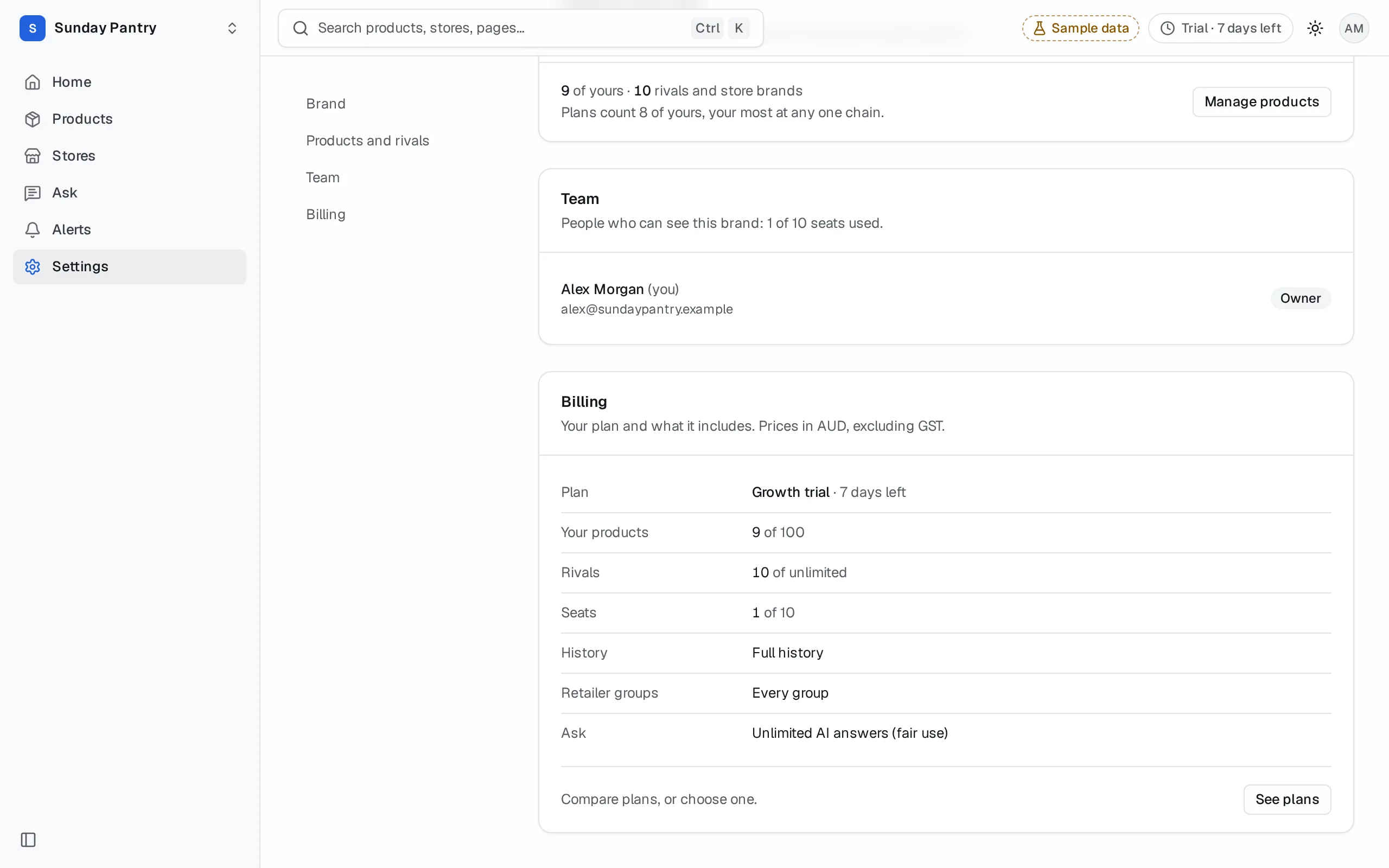Click the flask icon in Sample data
The width and height of the screenshot is (1389, 868).
click(1039, 28)
